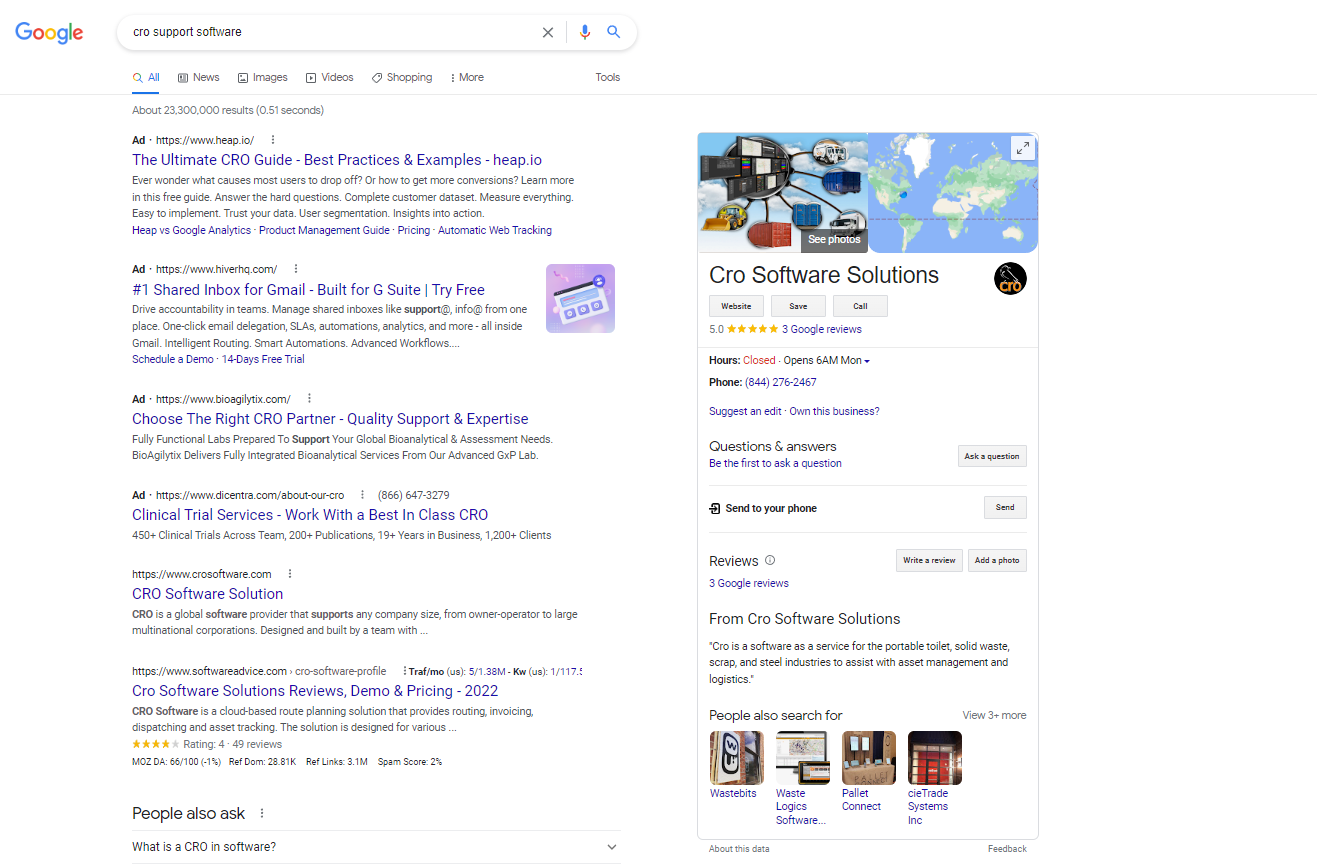The width and height of the screenshot is (1317, 866).
Task: Click the Wastebits thumbnail under People also search for
Action: (735, 757)
